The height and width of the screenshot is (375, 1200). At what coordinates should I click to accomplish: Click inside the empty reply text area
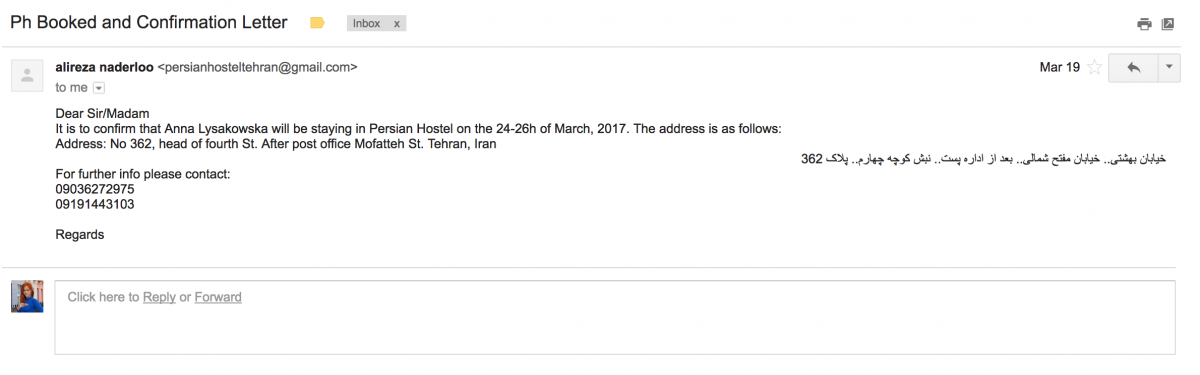615,317
